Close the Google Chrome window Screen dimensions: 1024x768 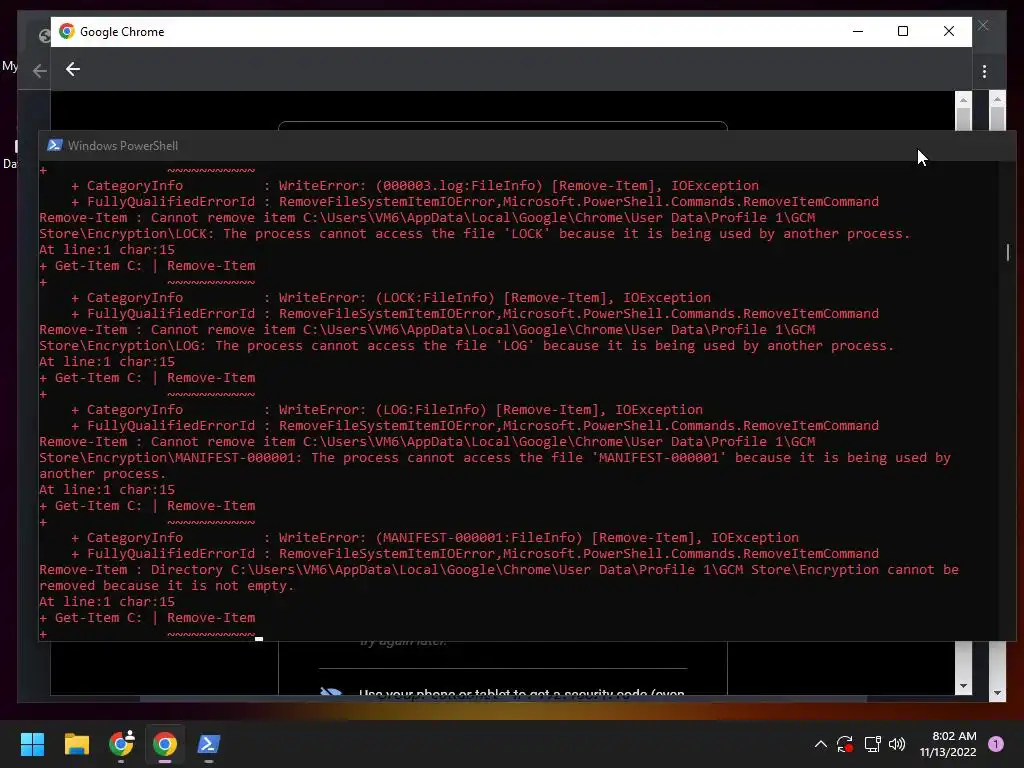pos(949,31)
